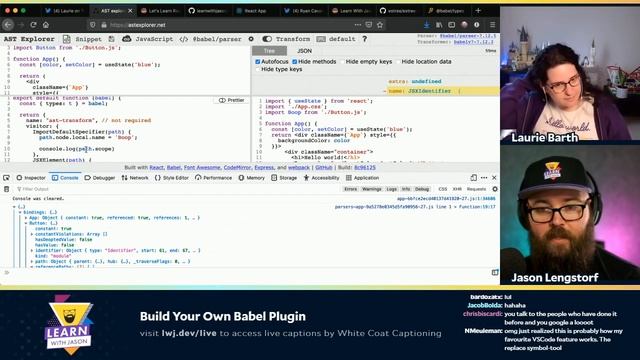Collapse the Button entry in console
This screenshot has width=640, height=360.
coord(26,223)
